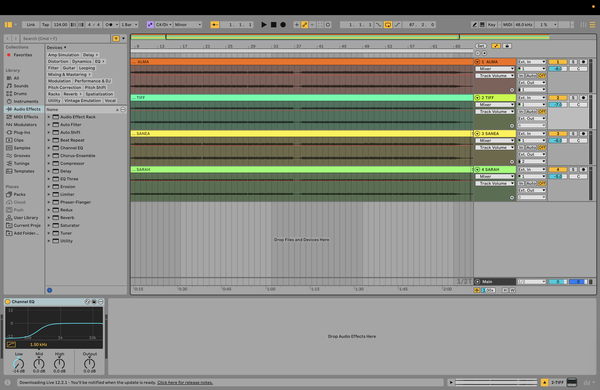Viewport: 600px width, 390px height.
Task: Click the TIFF clip header in arrangement
Action: coord(302,98)
